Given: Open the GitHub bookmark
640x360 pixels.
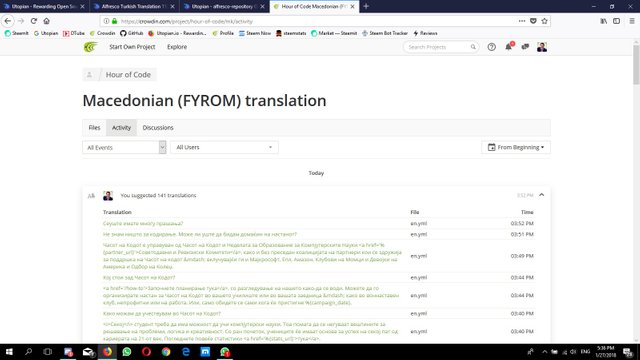Looking at the screenshot, I should 131,33.
